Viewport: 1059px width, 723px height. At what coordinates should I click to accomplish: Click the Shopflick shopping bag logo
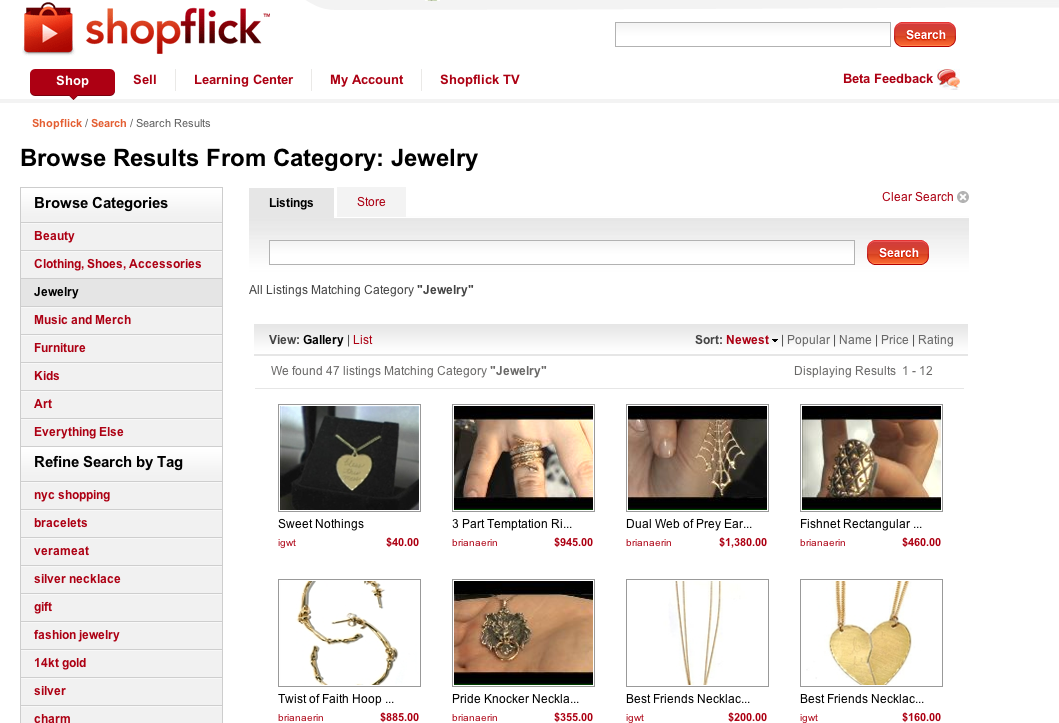point(48,28)
